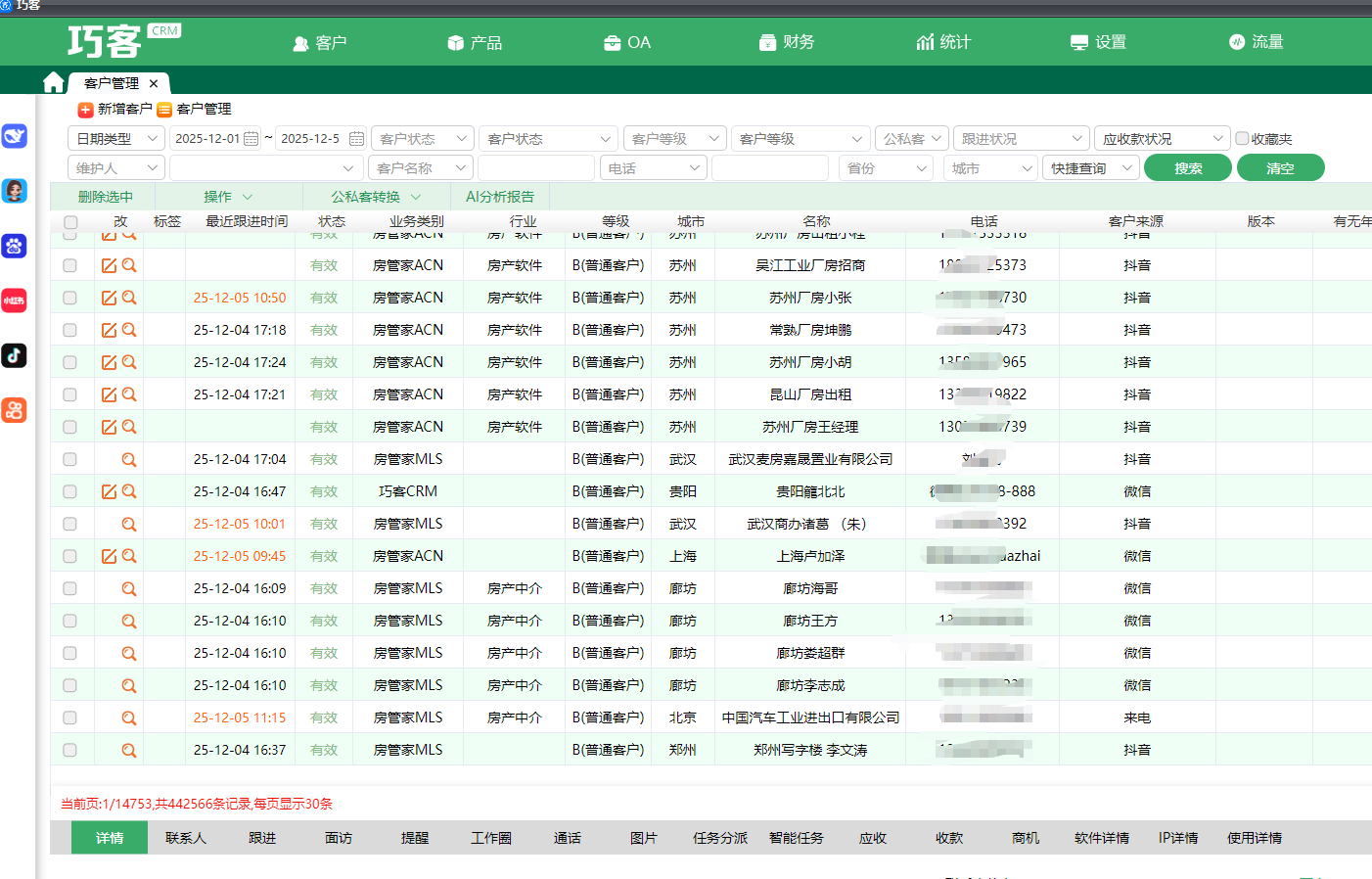Enable the 收藏夹 checkbox
This screenshot has height=879, width=1372.
tap(1242, 139)
